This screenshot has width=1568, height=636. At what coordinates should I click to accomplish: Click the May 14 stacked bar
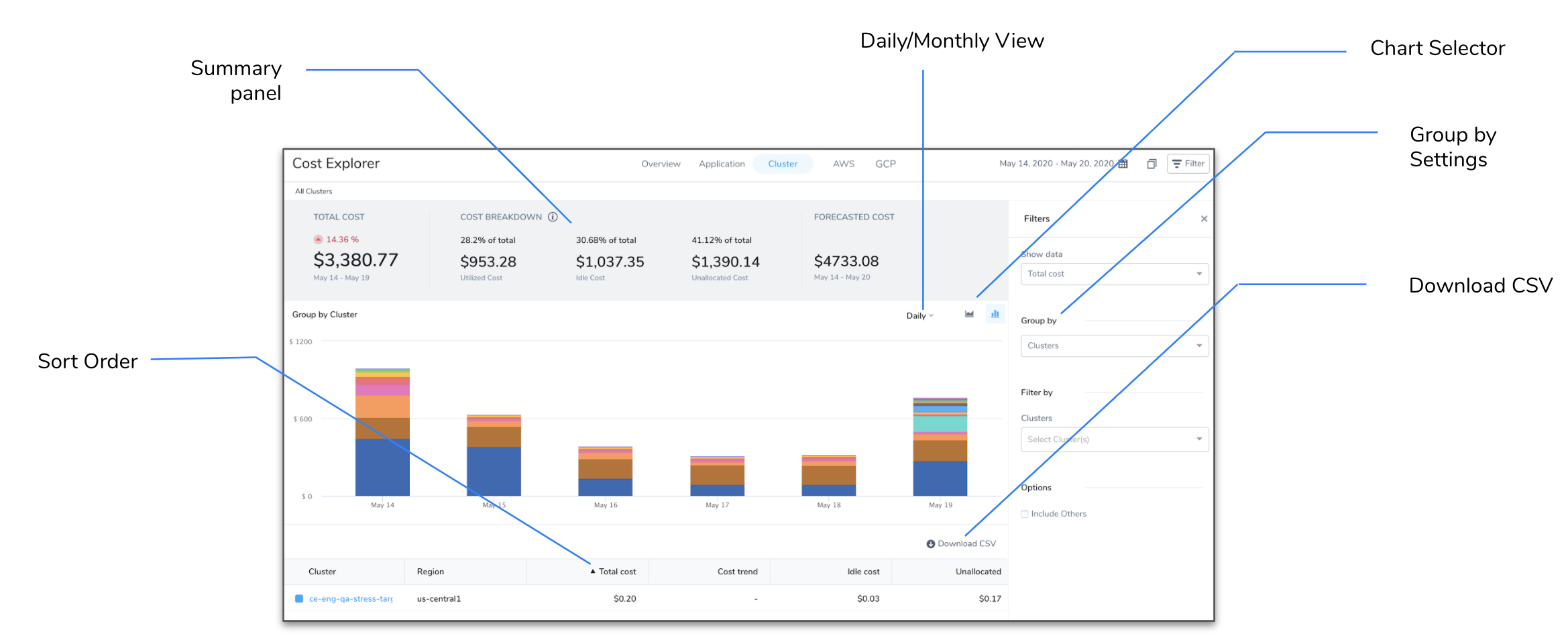[382, 432]
